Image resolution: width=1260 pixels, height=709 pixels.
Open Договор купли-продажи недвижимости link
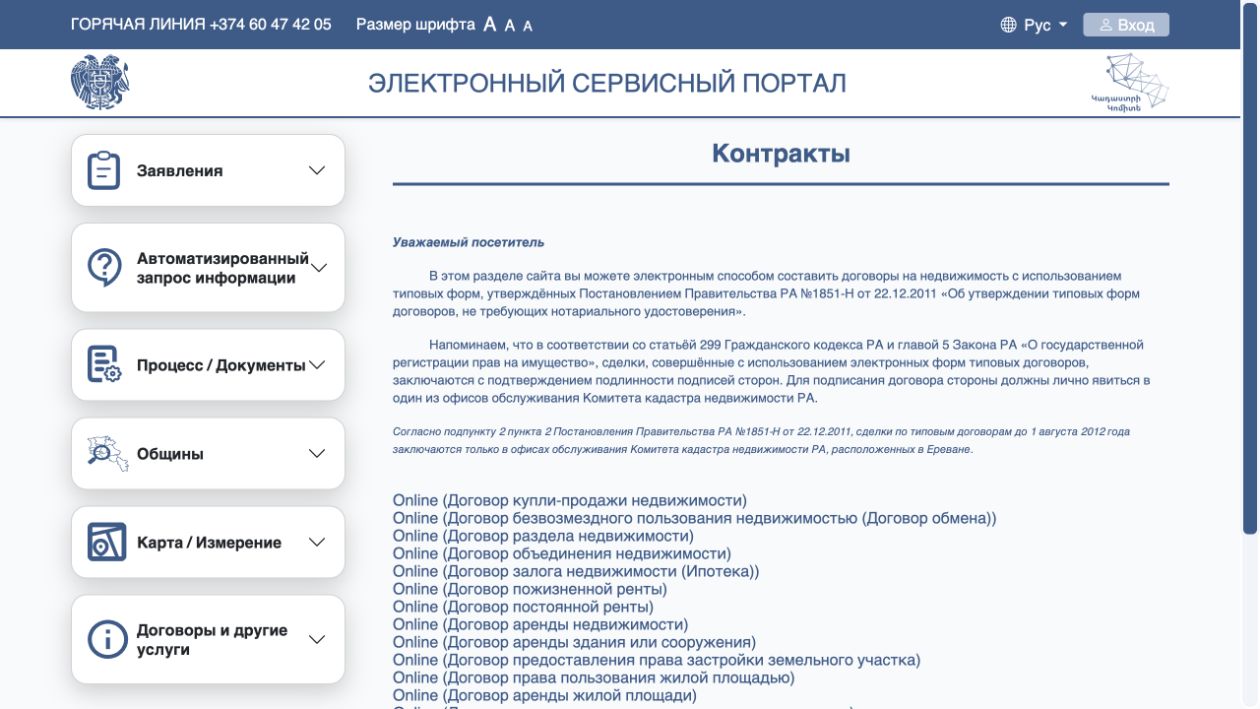569,500
